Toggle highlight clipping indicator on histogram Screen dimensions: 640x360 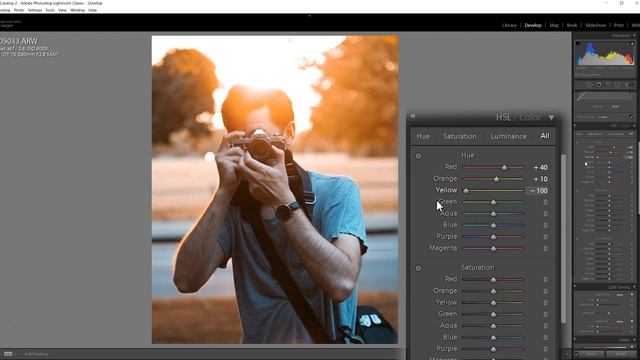pyautogui.click(x=632, y=43)
